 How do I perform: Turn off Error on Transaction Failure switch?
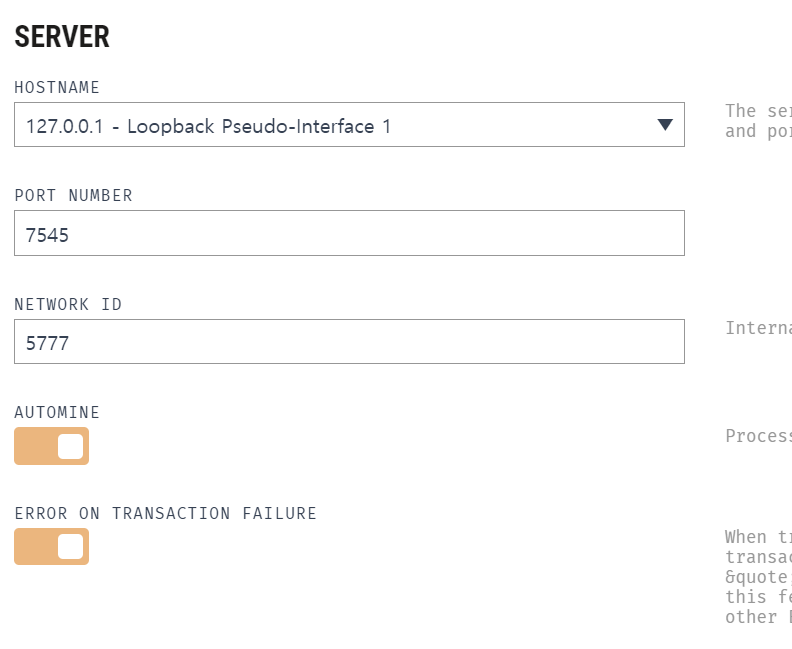pos(52,546)
